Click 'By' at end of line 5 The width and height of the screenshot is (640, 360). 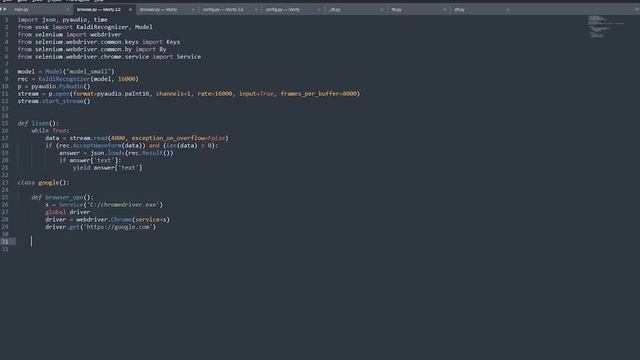162,49
